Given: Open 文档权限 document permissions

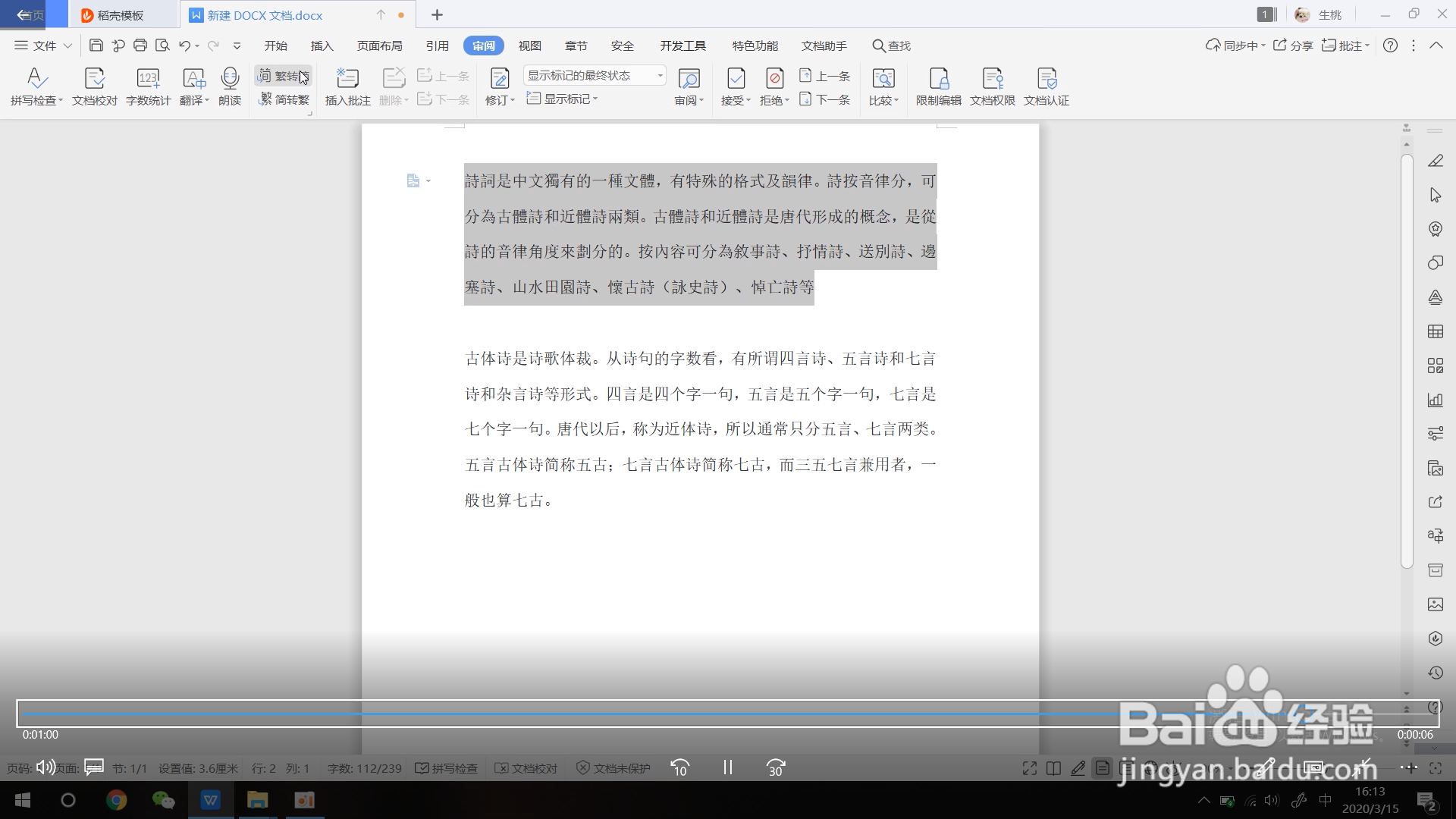Looking at the screenshot, I should [992, 86].
